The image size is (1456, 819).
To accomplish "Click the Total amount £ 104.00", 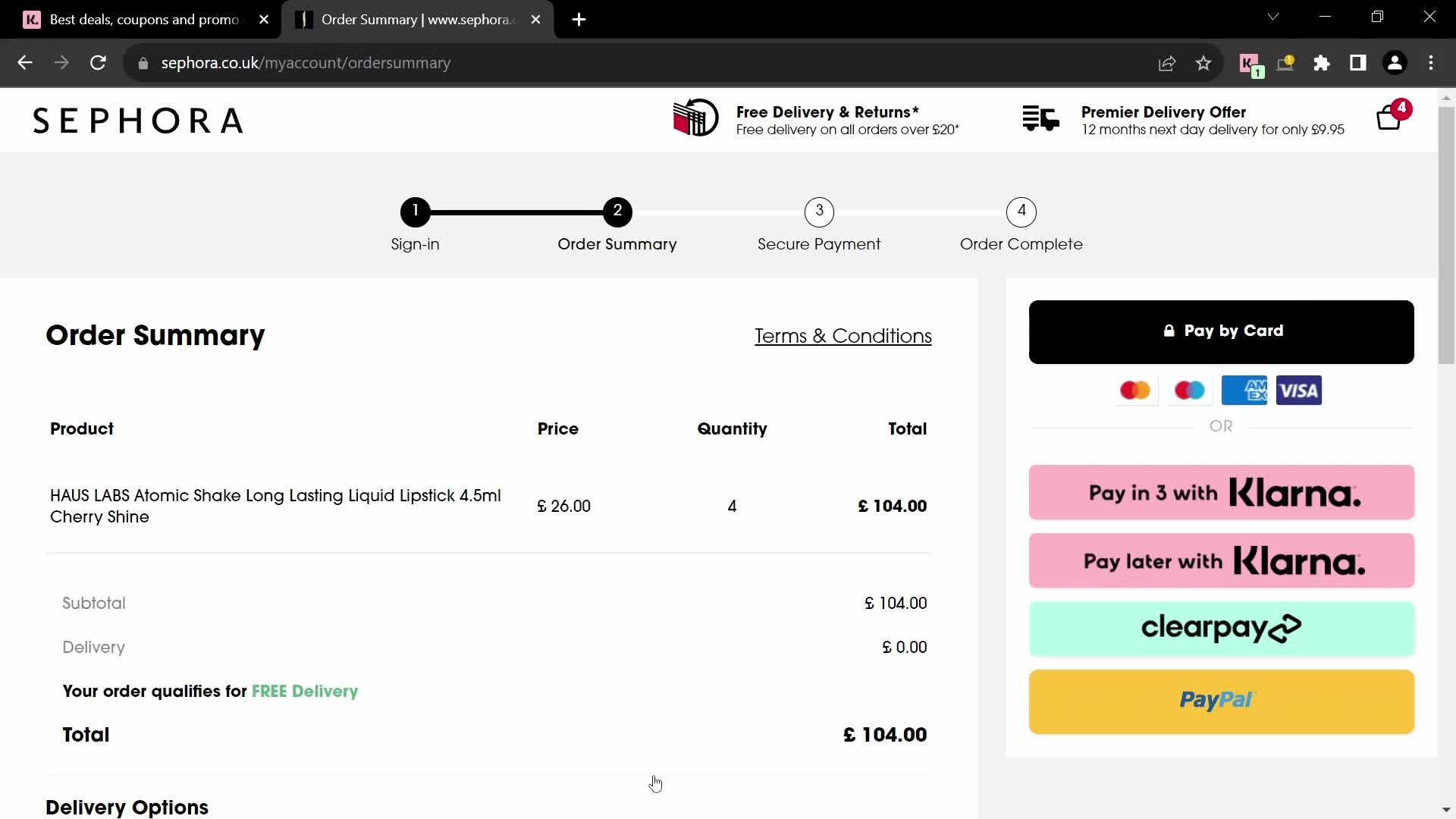I will point(885,735).
